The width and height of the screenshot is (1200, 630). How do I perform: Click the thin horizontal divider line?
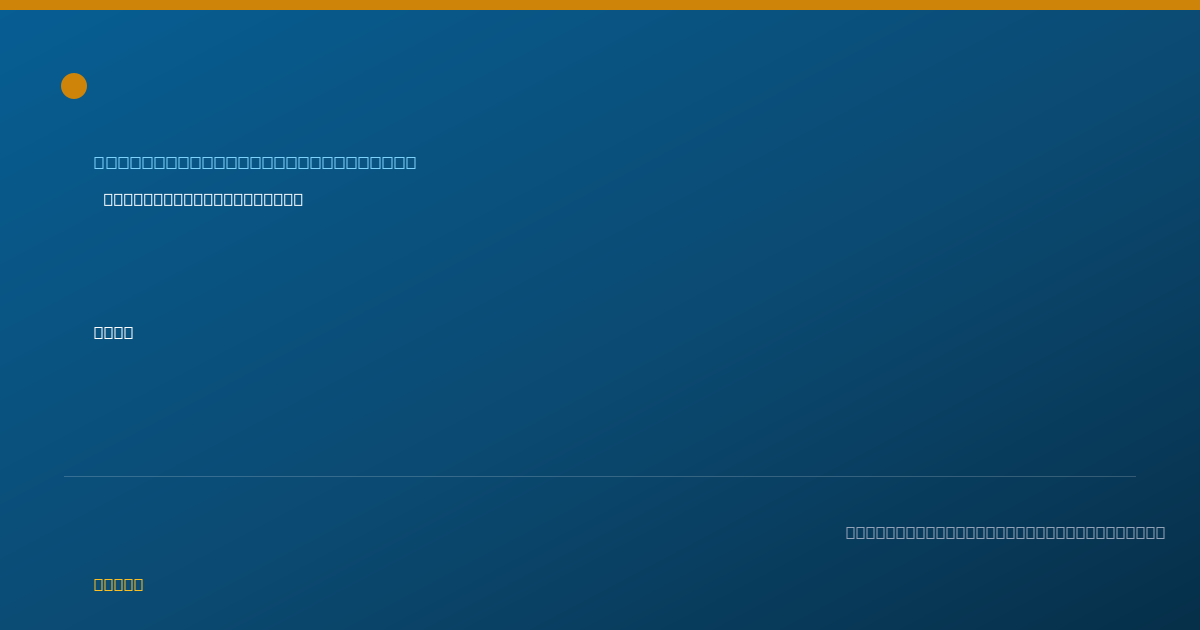coord(600,476)
